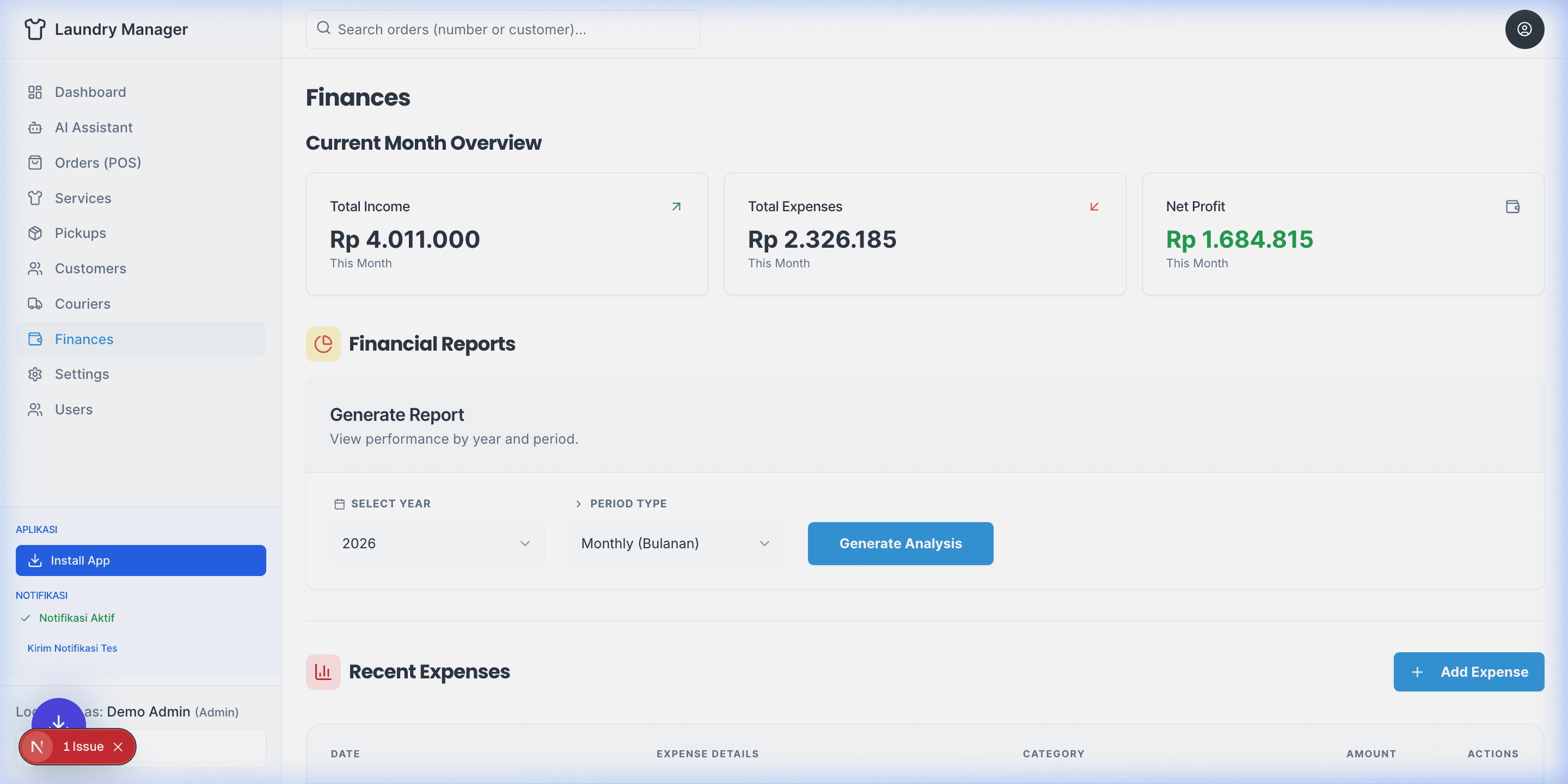Image resolution: width=1568 pixels, height=784 pixels.
Task: Click the Net Profit wallet icon
Action: pos(1512,206)
